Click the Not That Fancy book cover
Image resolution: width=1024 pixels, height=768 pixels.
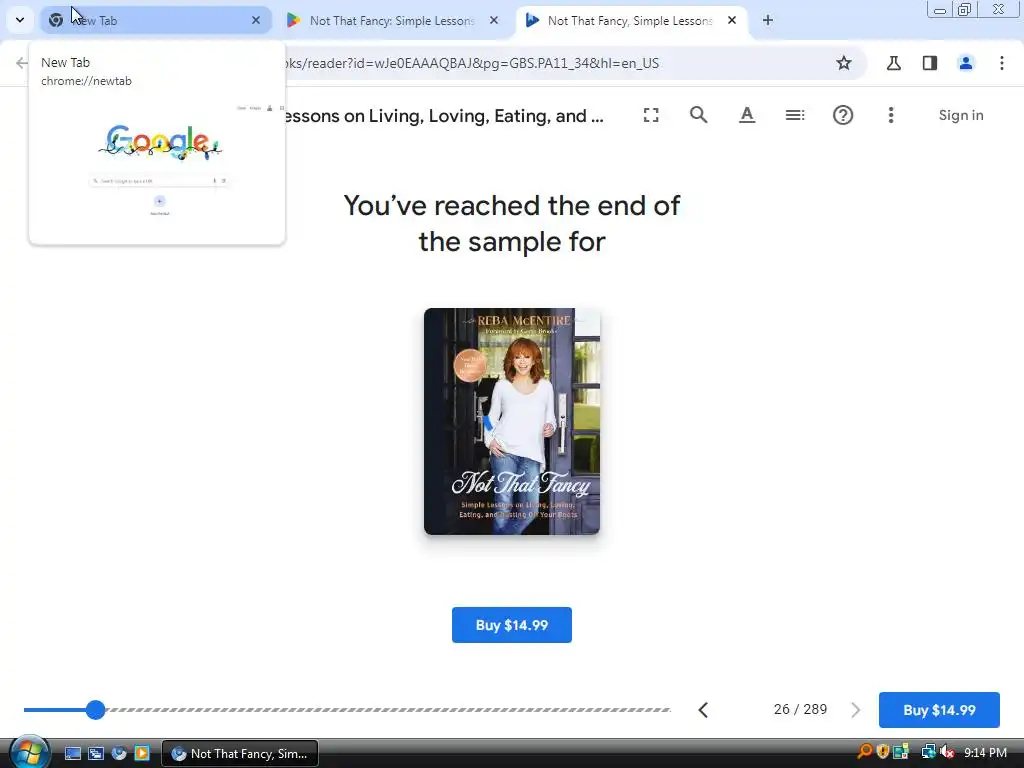[x=512, y=421]
